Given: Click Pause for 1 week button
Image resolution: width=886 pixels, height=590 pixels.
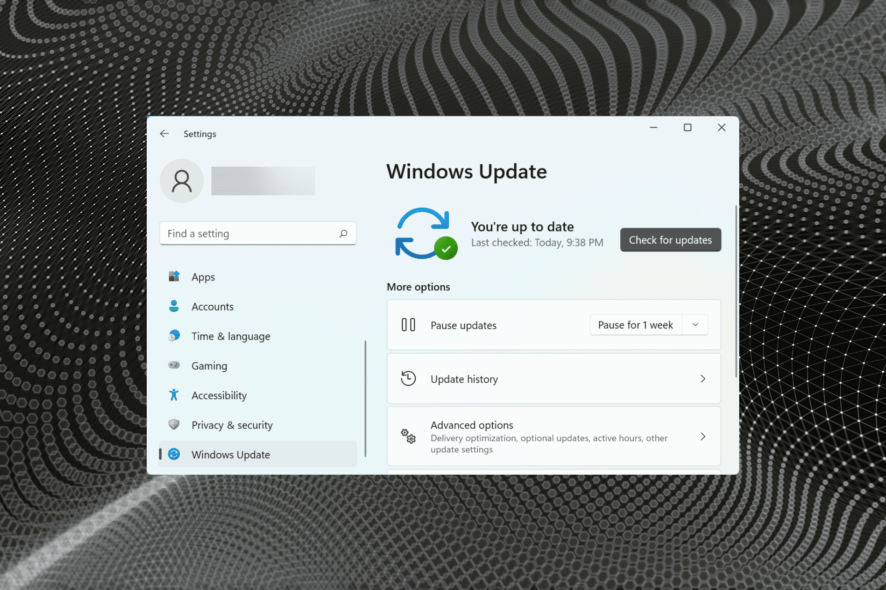Looking at the screenshot, I should pyautogui.click(x=636, y=325).
